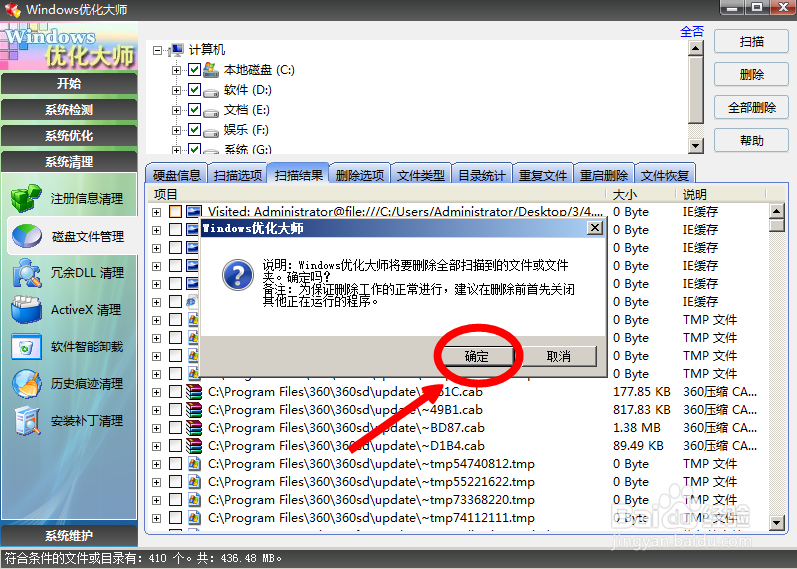The image size is (797, 569).
Task: Expand the ~49B1.cab result row
Action: pyautogui.click(x=157, y=410)
